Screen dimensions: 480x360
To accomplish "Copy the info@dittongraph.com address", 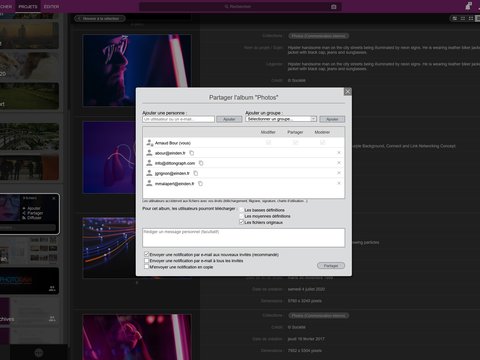I will coord(201,163).
